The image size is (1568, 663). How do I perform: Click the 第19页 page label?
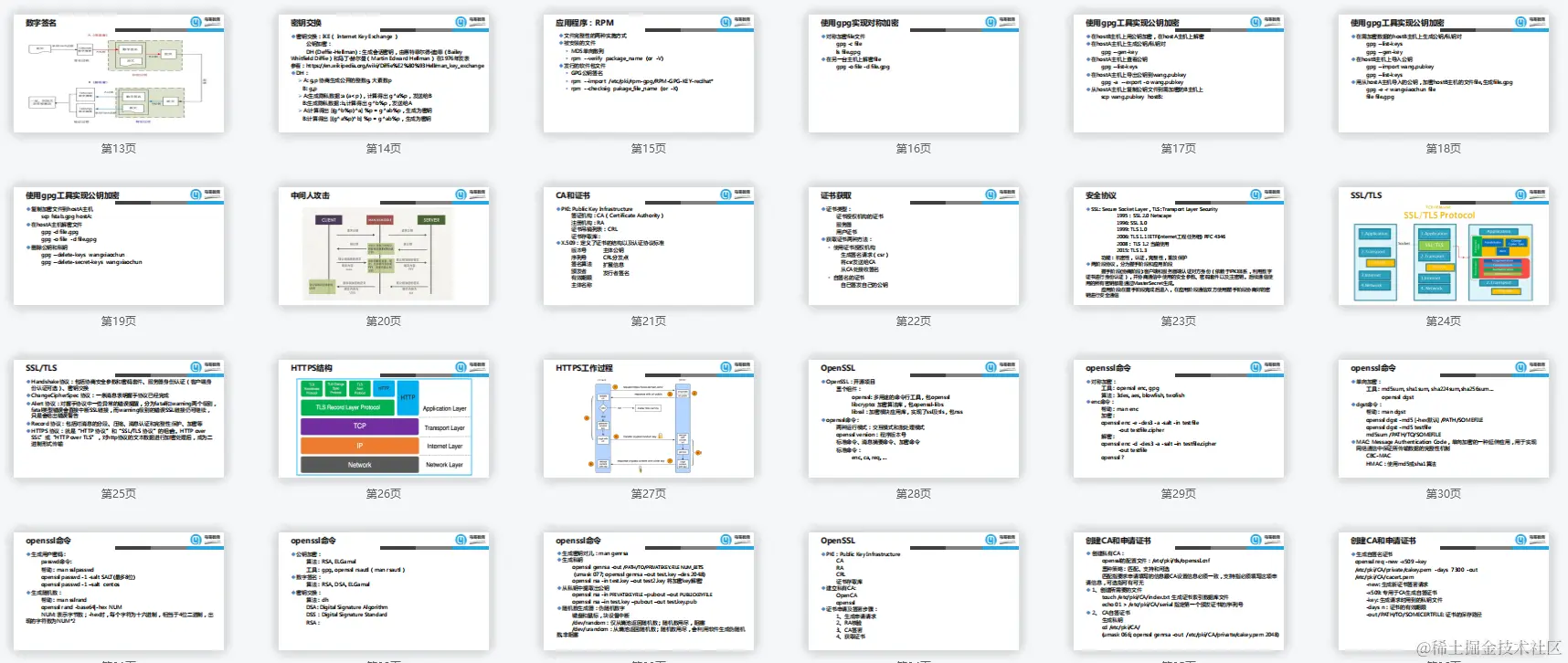point(119,321)
